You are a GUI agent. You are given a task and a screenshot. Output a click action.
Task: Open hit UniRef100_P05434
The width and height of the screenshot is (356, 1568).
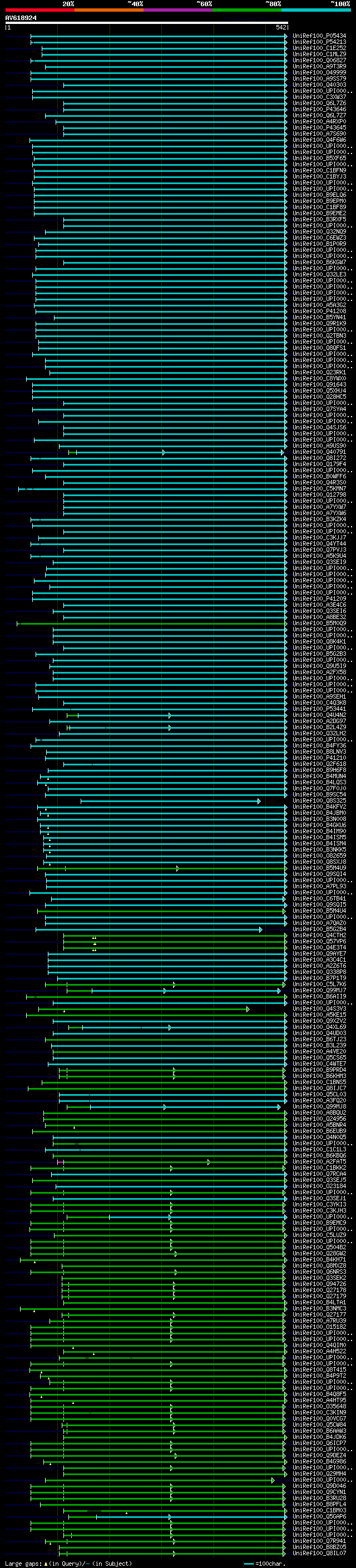(x=319, y=36)
